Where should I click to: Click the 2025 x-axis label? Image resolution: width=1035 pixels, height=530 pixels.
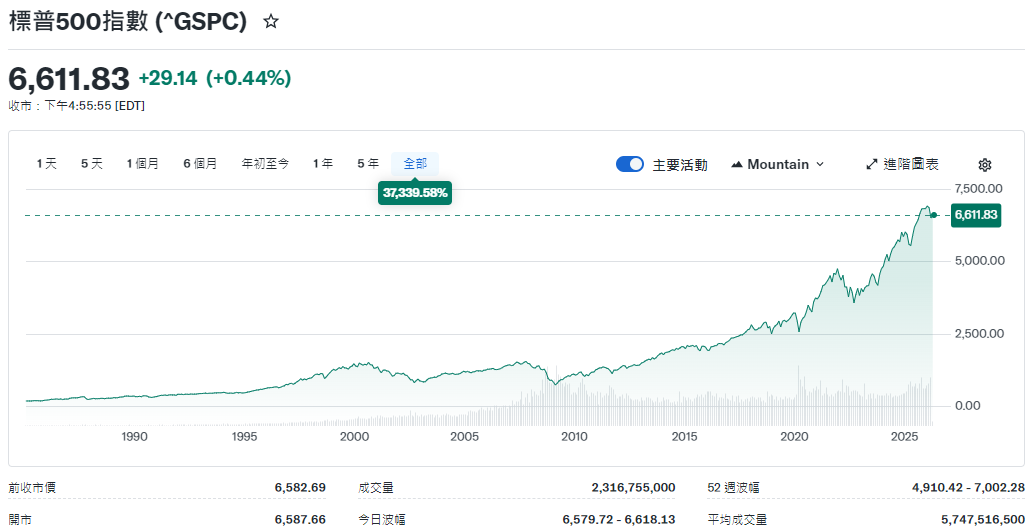pyautogui.click(x=904, y=436)
